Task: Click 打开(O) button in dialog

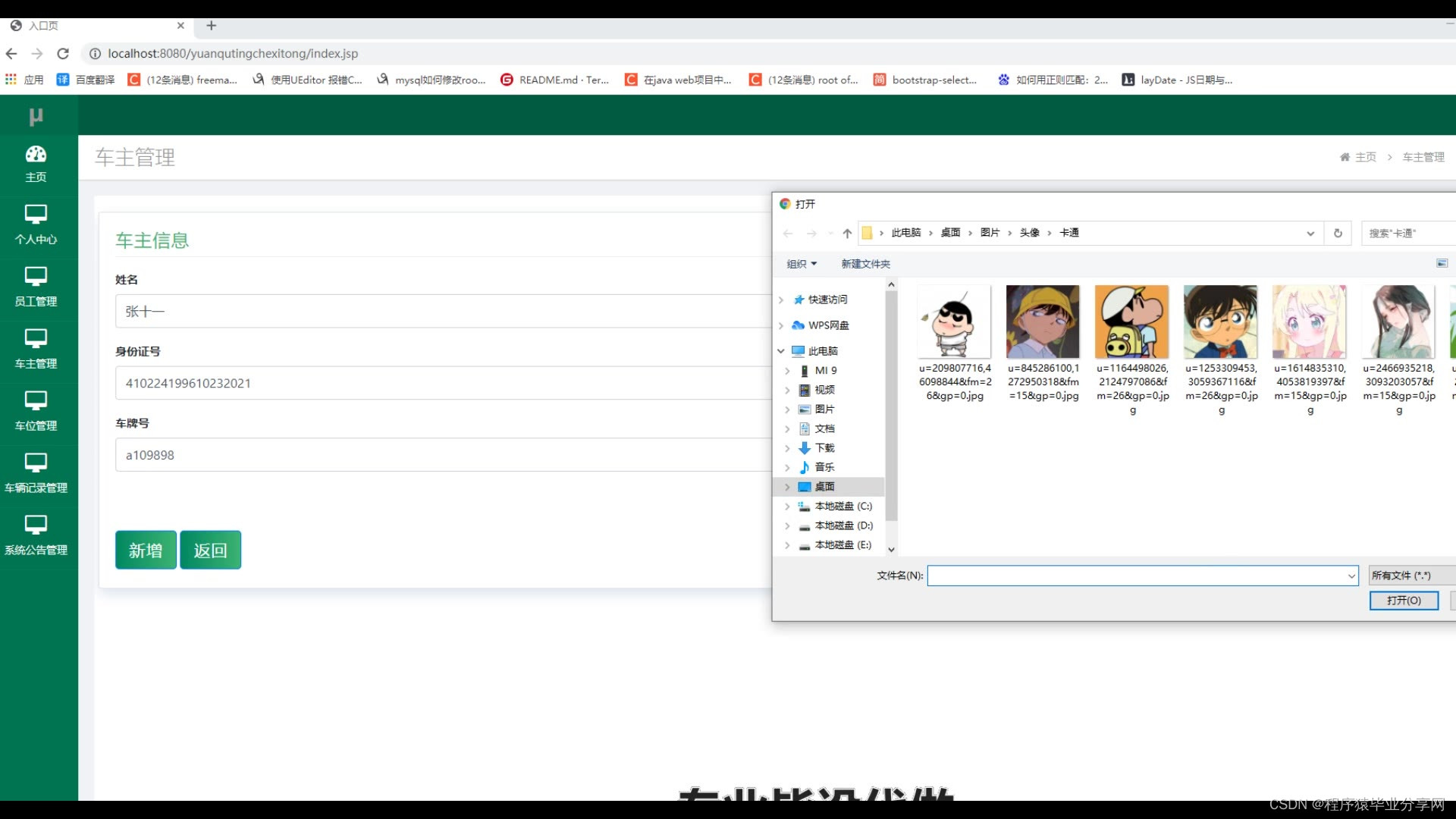Action: coord(1404,601)
